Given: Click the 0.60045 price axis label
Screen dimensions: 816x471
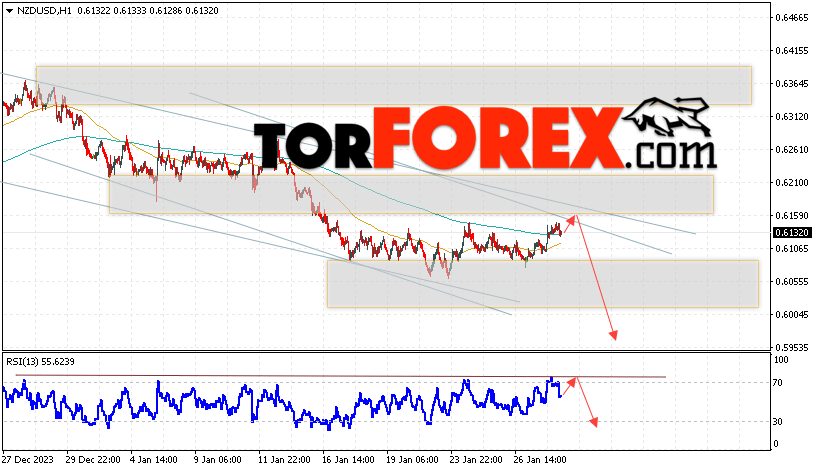Looking at the screenshot, I should (x=792, y=315).
